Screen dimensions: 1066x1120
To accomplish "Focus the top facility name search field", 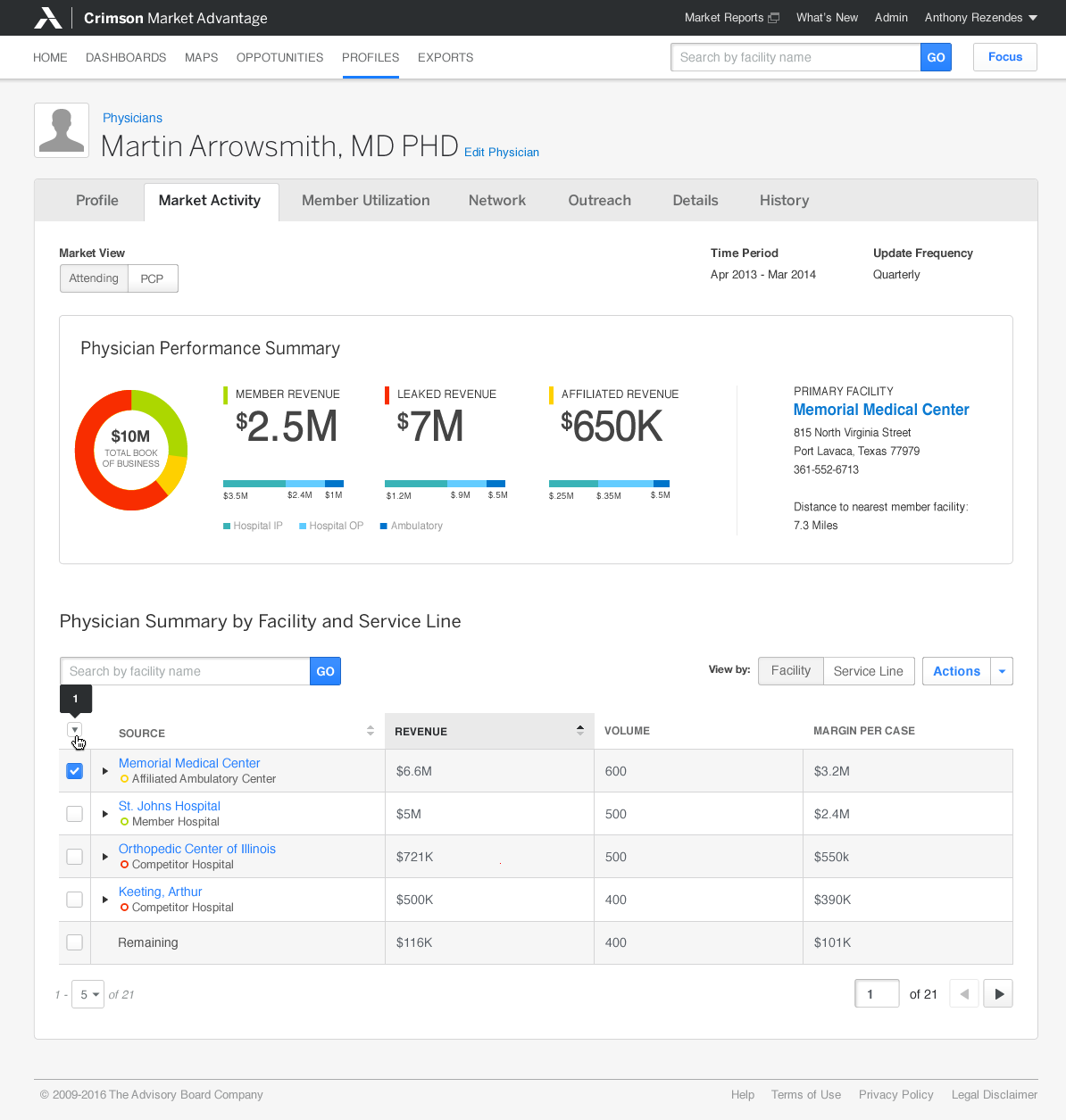I will [795, 57].
